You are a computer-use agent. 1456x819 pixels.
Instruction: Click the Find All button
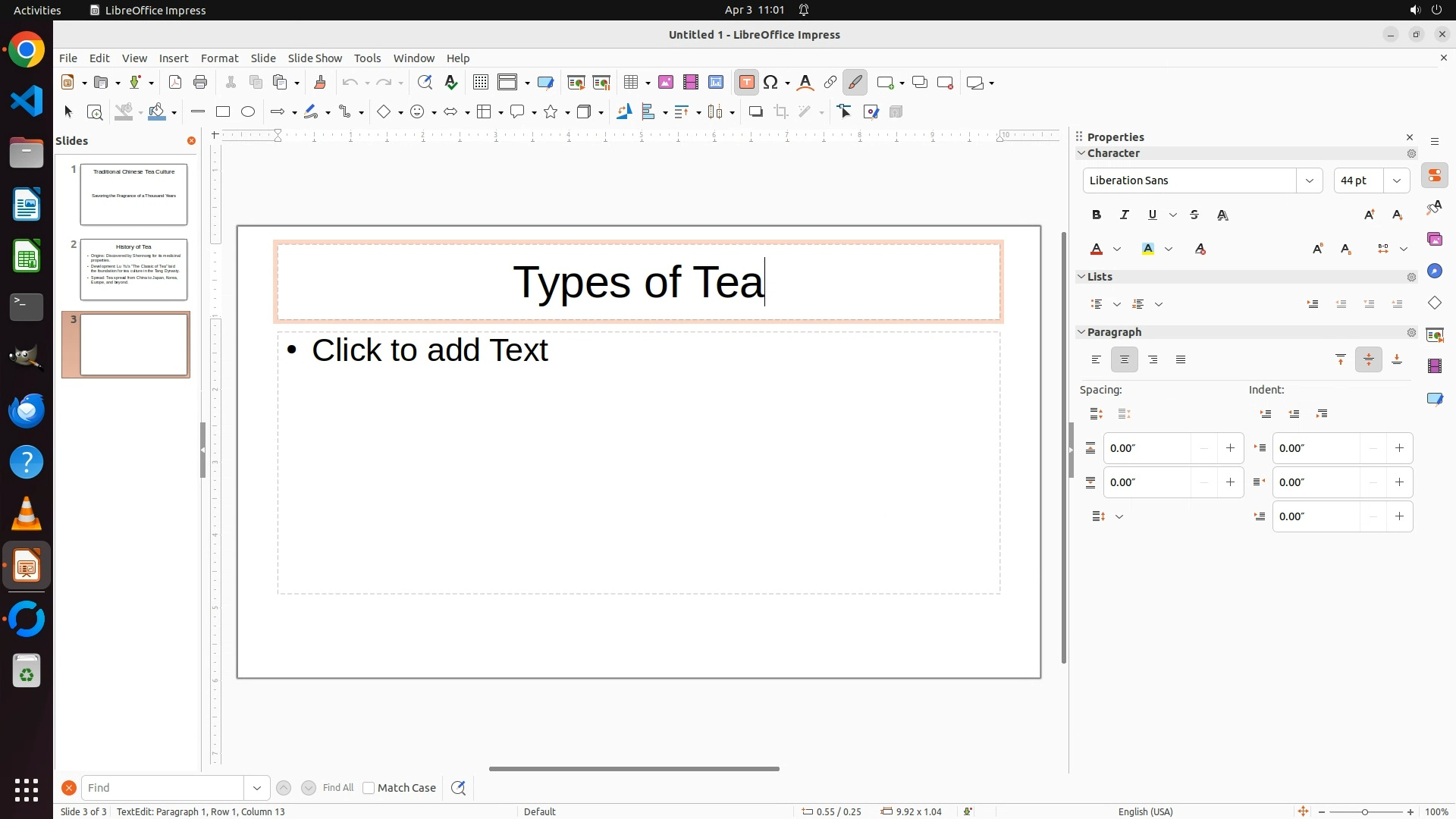click(x=338, y=788)
